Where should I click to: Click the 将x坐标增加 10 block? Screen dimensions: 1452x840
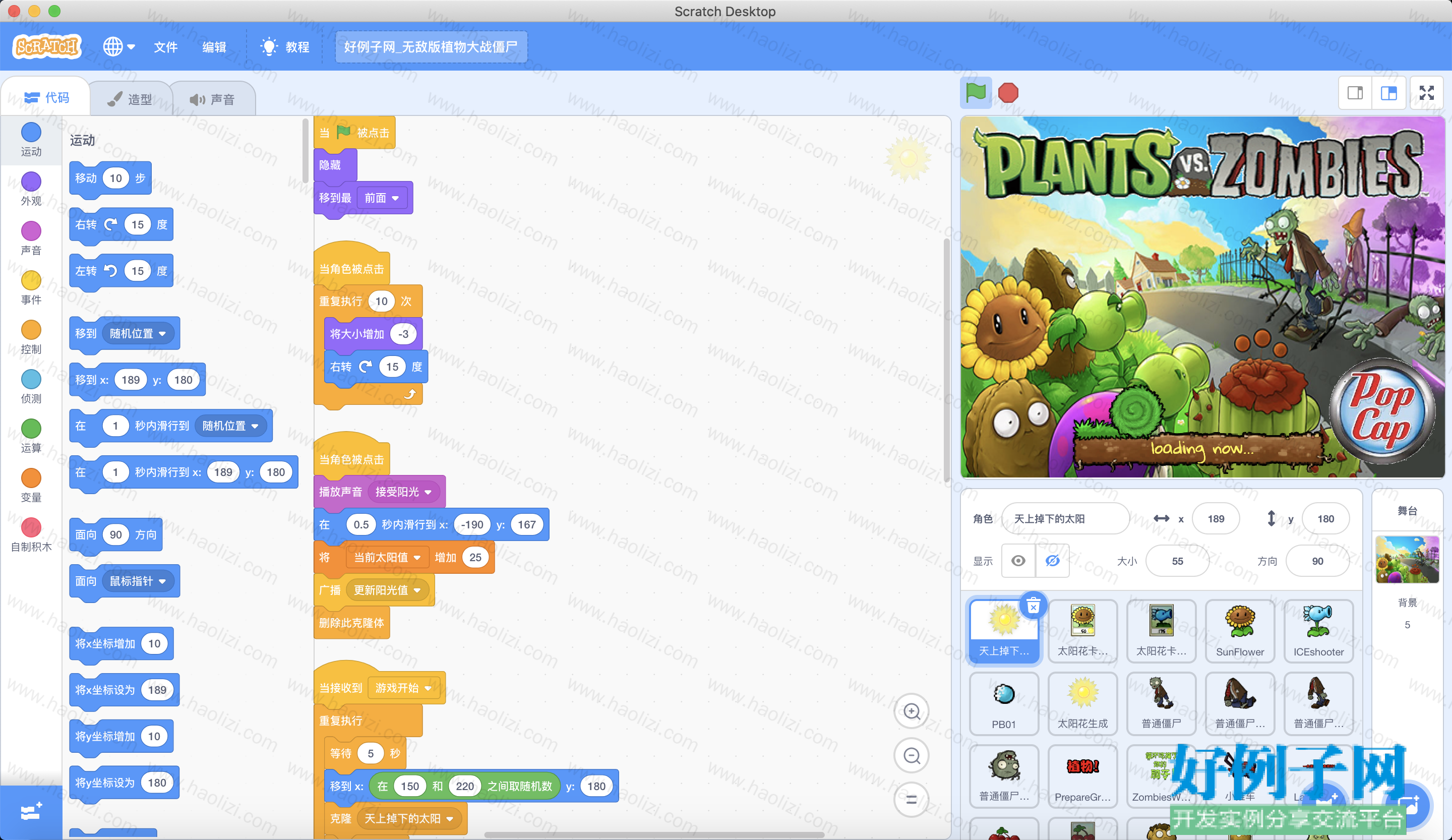tap(121, 643)
